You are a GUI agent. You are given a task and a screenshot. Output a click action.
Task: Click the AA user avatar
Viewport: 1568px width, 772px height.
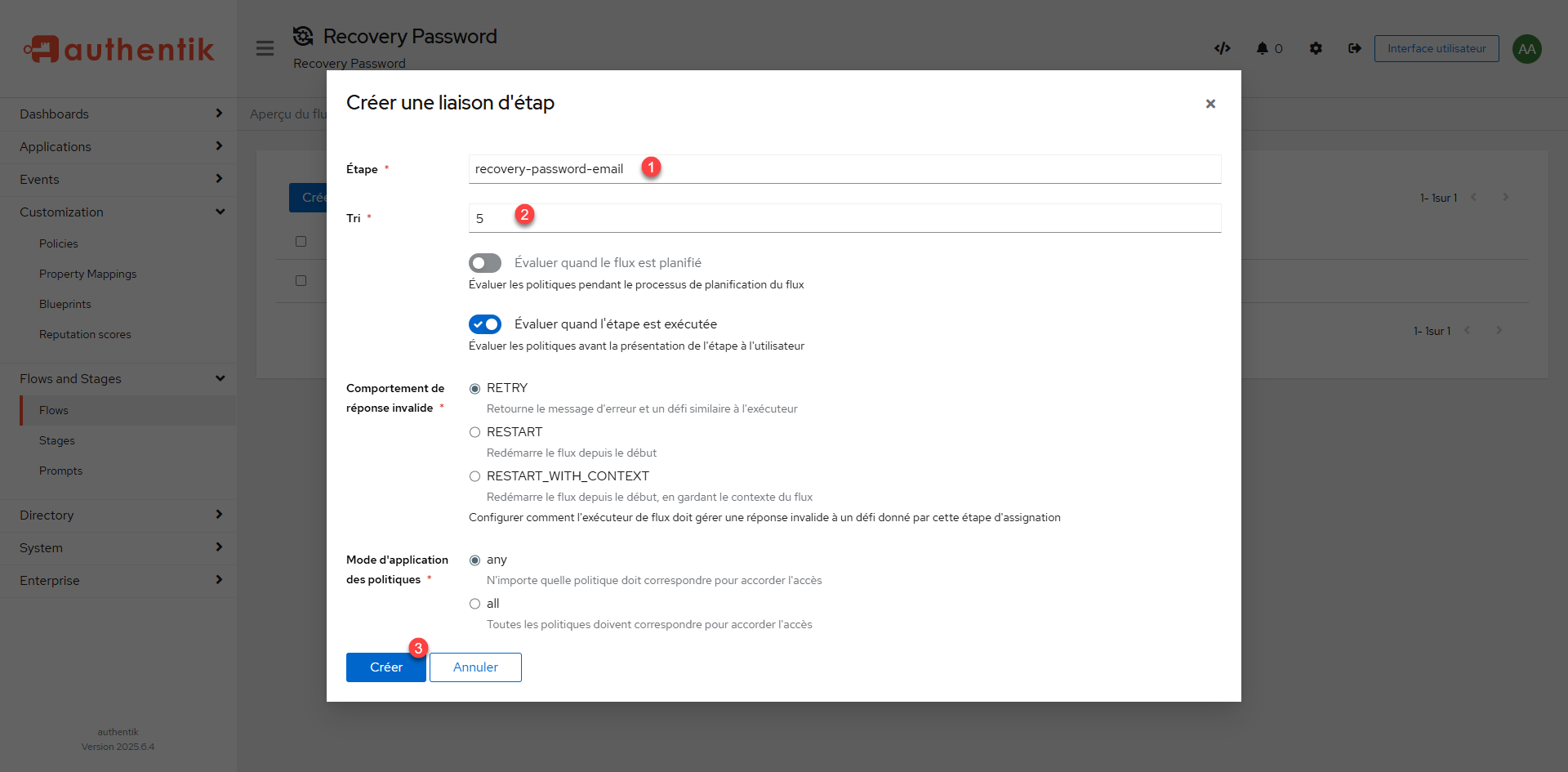(1526, 49)
